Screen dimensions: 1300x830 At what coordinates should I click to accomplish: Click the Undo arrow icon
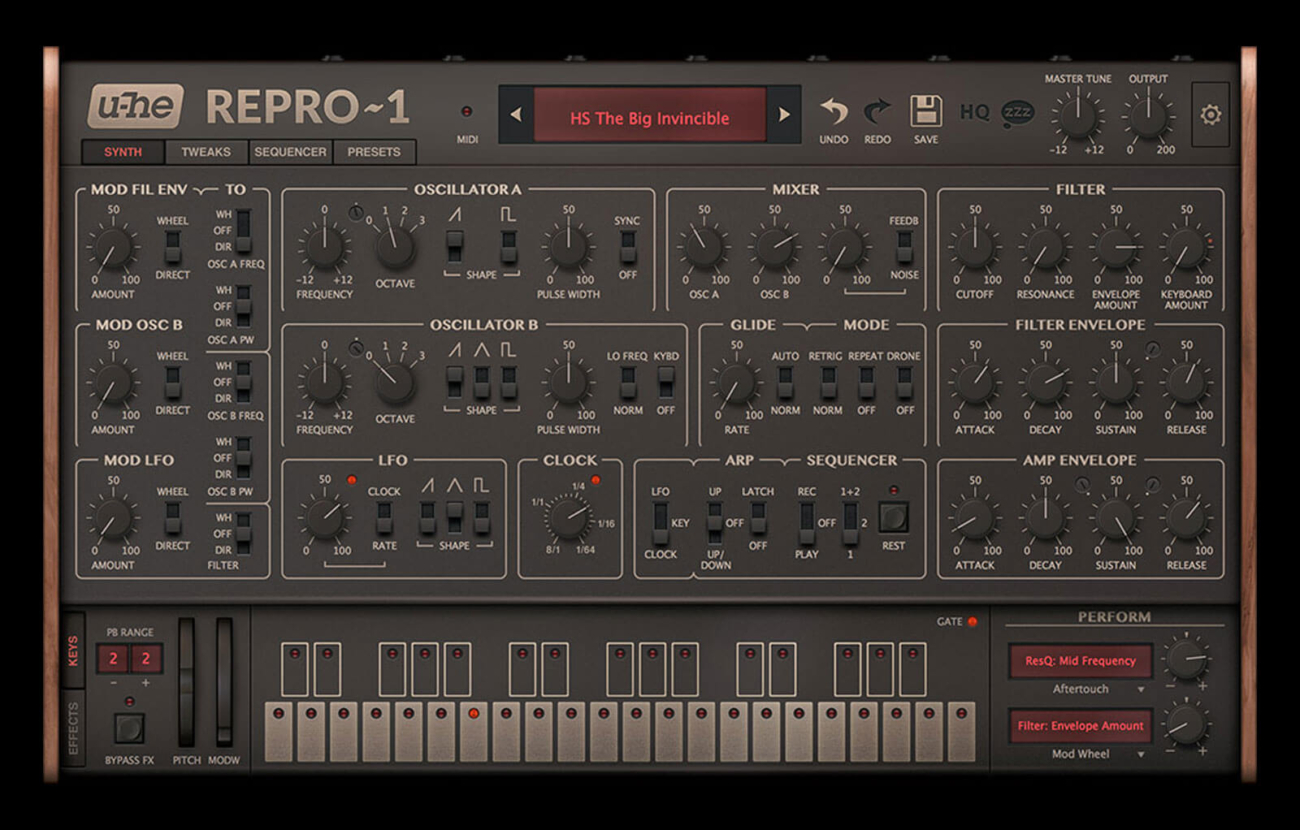tap(834, 111)
